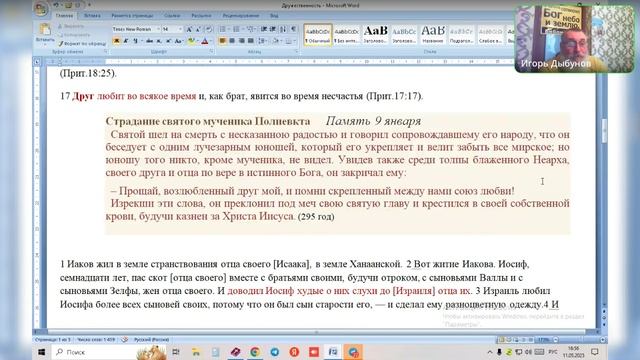This screenshot has width=640, height=360.
Task: Expand the Font group dialog launcher
Action: (211, 52)
